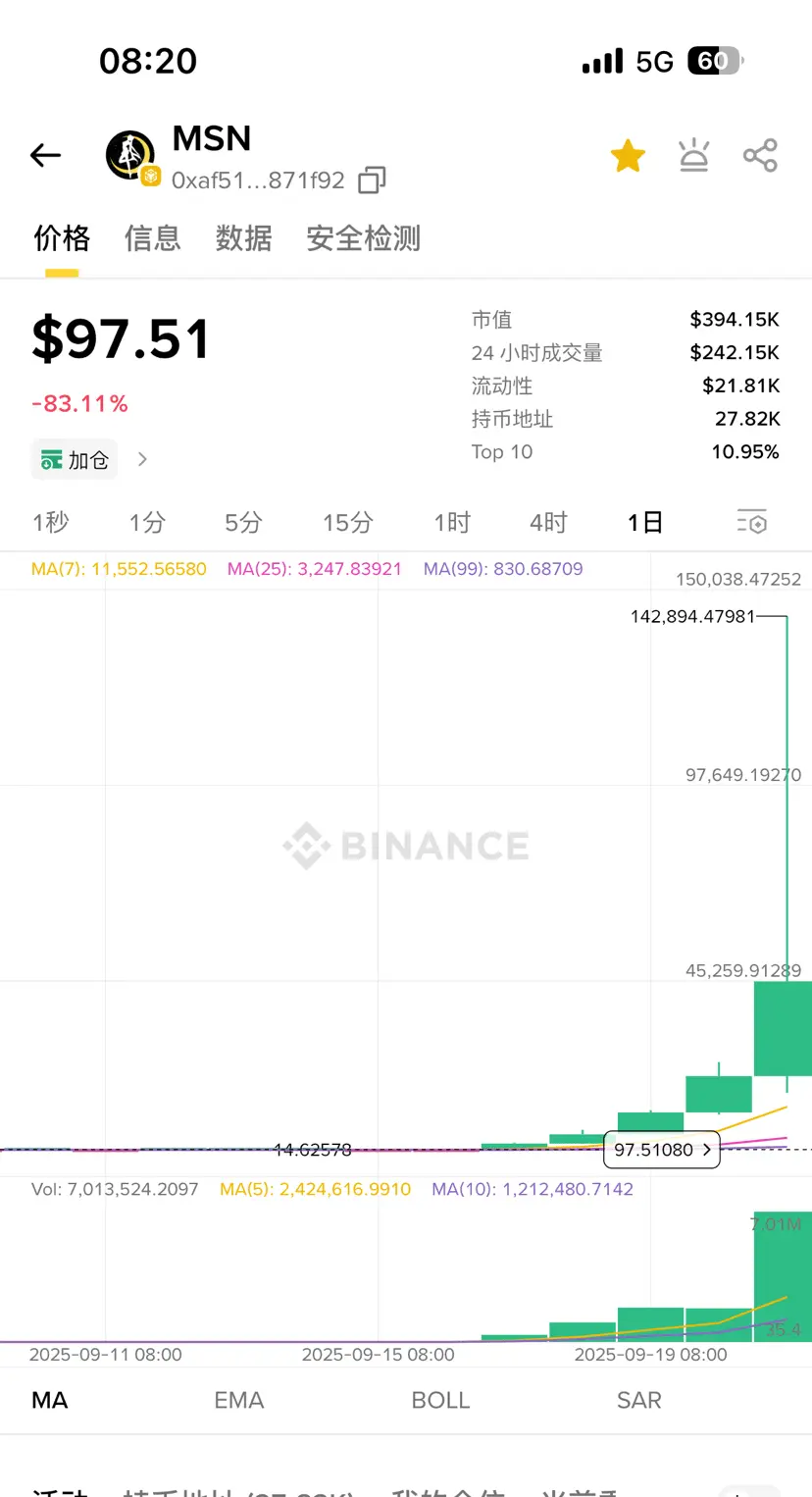Tap the tallest volume bar
812x1497 pixels.
pos(783,1276)
